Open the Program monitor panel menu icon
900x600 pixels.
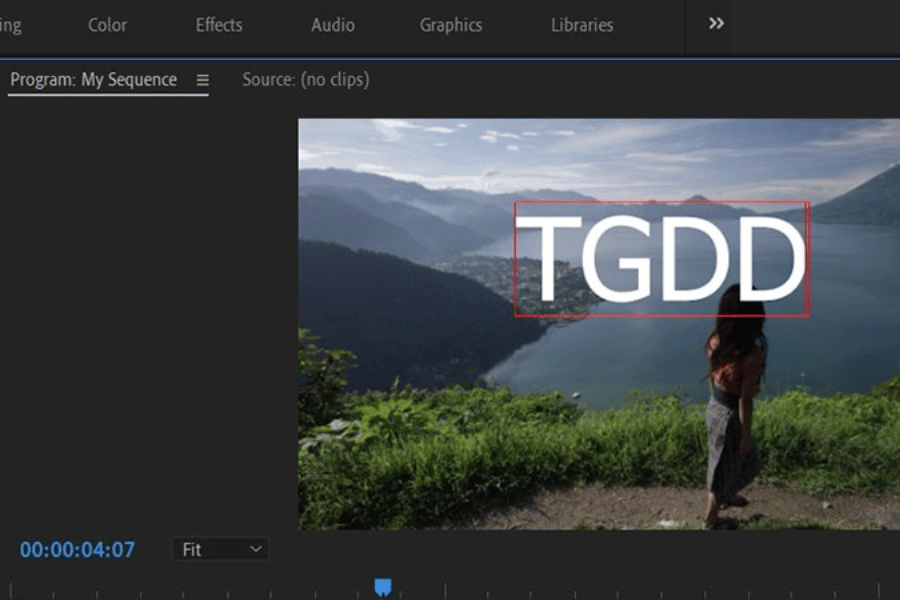click(202, 80)
